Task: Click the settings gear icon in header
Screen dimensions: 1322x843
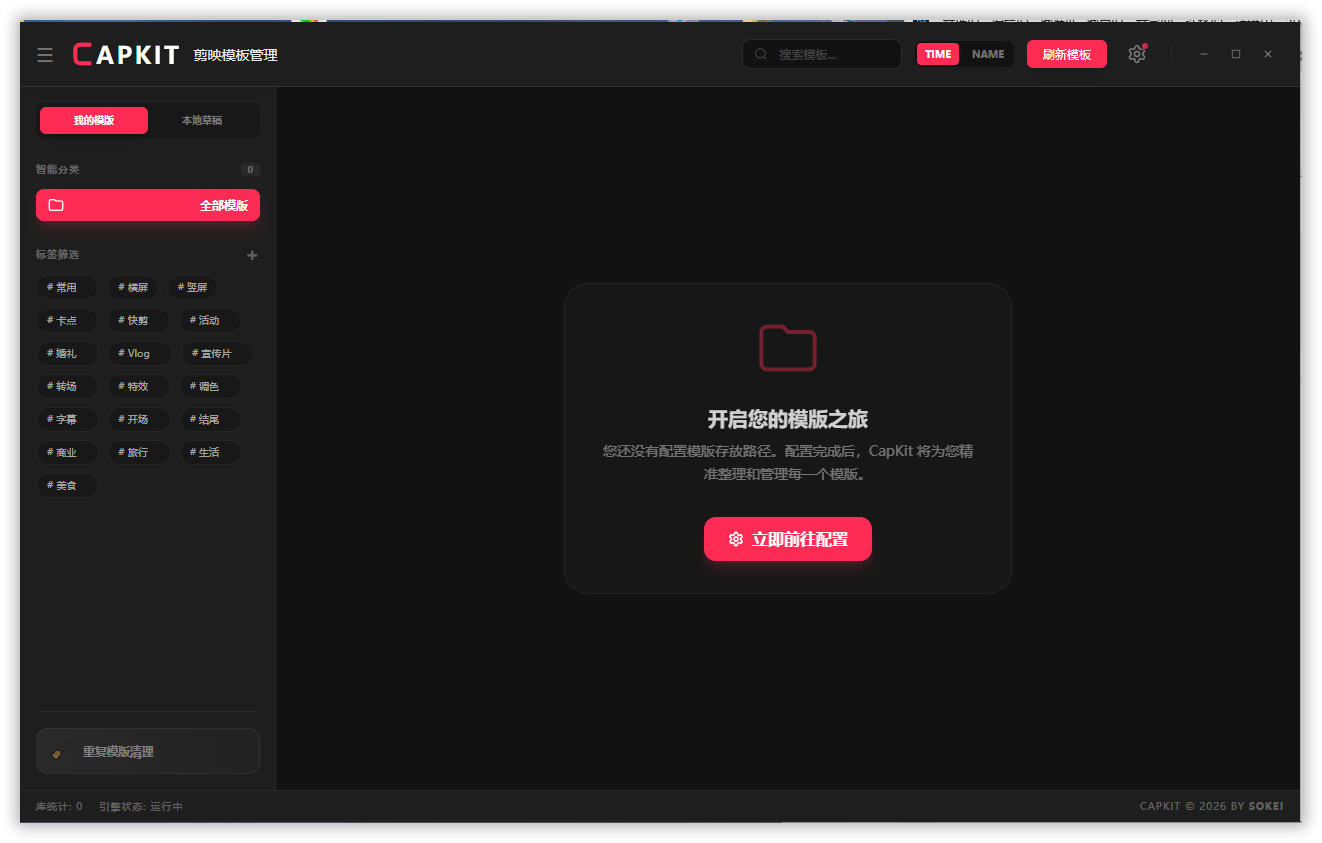Action: pyautogui.click(x=1136, y=54)
